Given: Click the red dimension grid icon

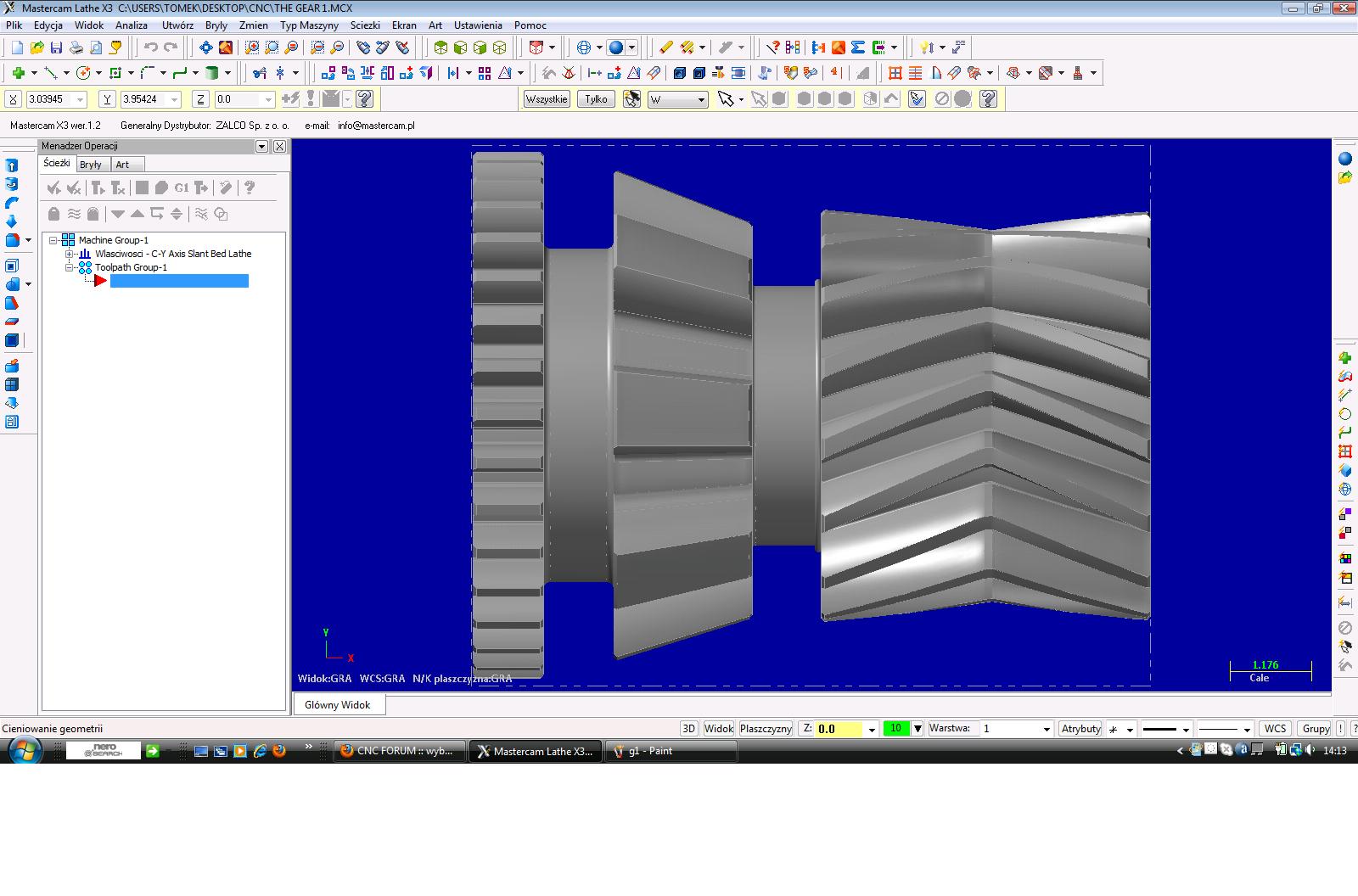Looking at the screenshot, I should [x=895, y=73].
